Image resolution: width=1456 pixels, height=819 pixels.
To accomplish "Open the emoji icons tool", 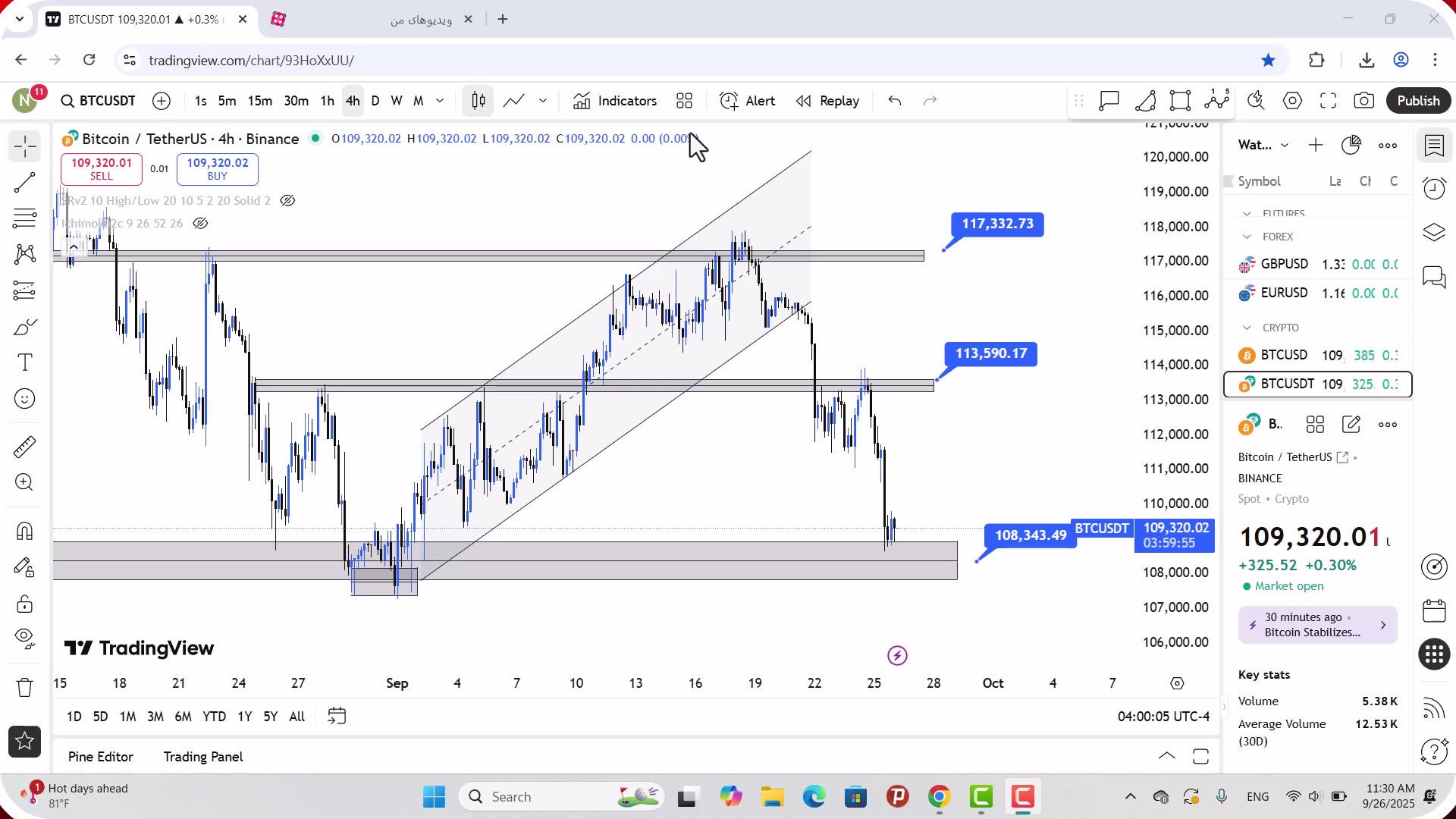I will (x=24, y=399).
